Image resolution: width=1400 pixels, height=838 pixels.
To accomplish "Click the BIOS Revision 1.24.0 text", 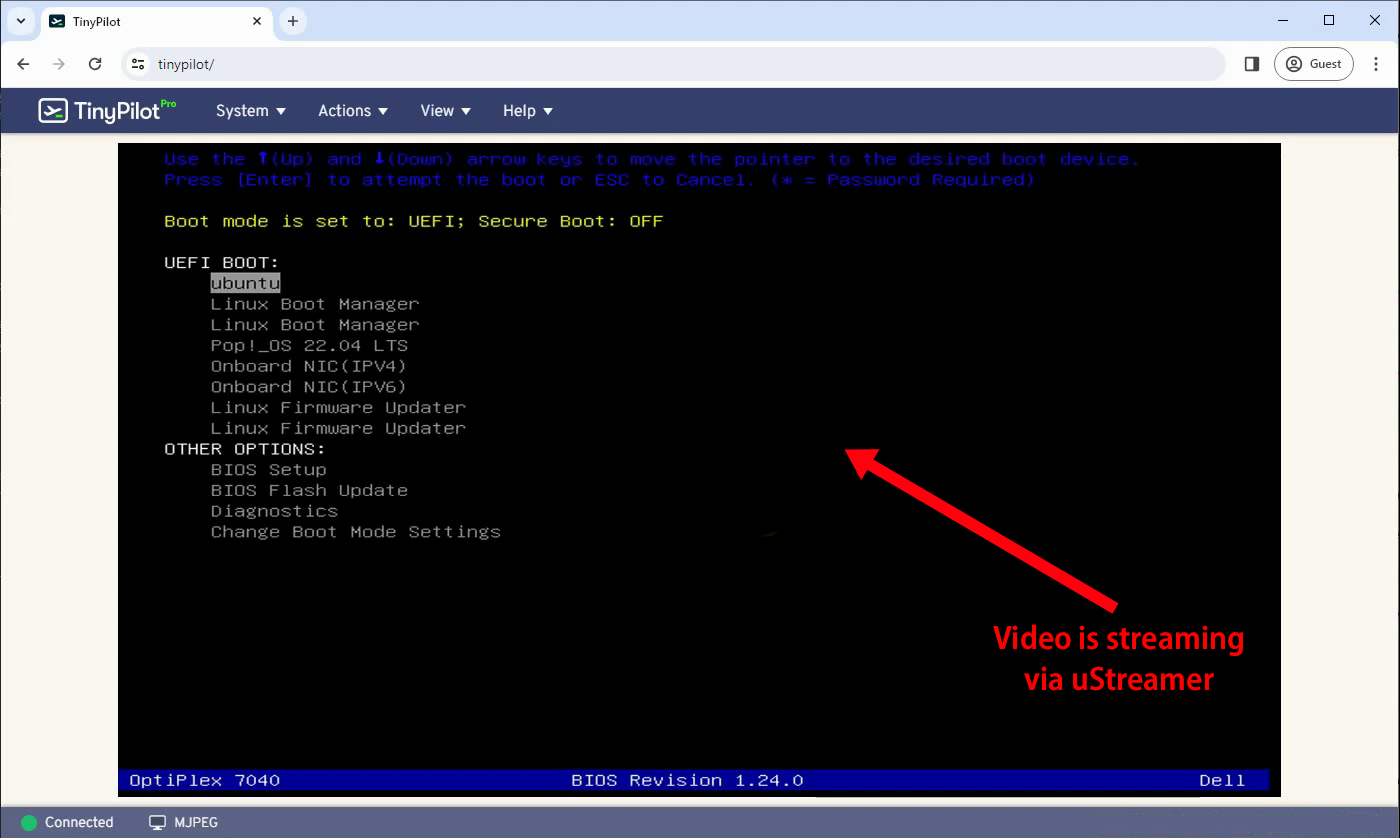I will coord(687,780).
